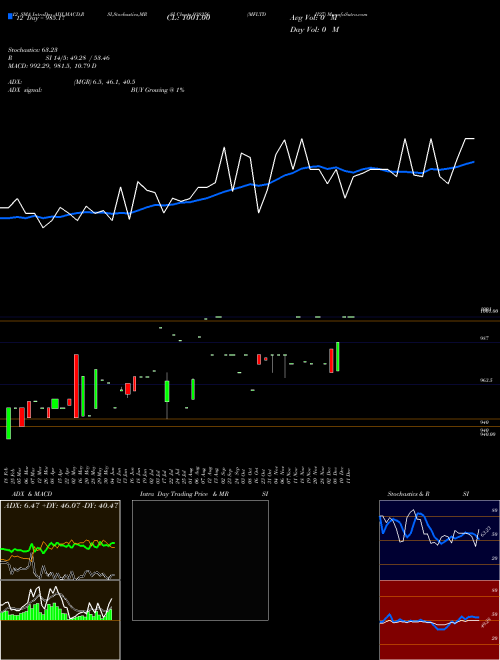
Task: Click the 'Stochastics & R' panel title
Action: tap(408, 494)
